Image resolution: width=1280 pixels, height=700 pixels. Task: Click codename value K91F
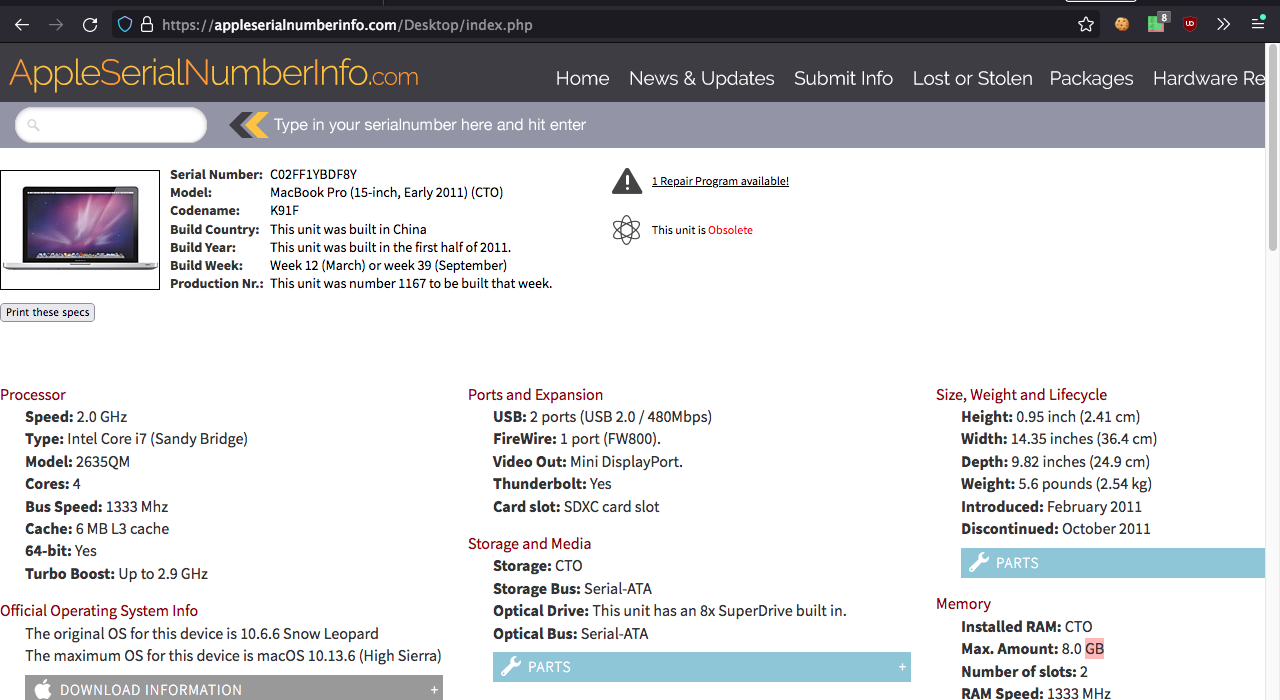284,210
